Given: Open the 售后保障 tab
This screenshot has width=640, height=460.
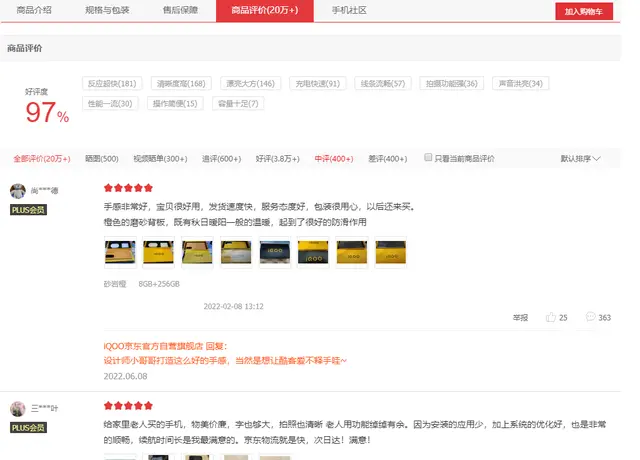Looking at the screenshot, I should pyautogui.click(x=180, y=10).
